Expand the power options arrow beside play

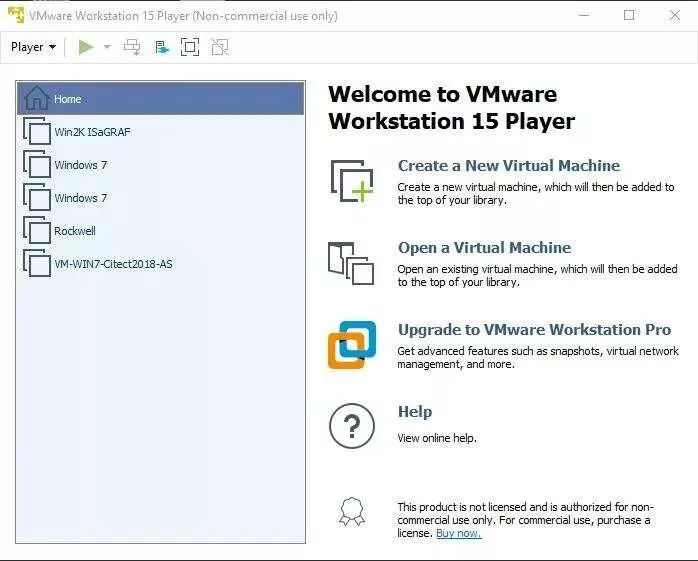pos(107,47)
